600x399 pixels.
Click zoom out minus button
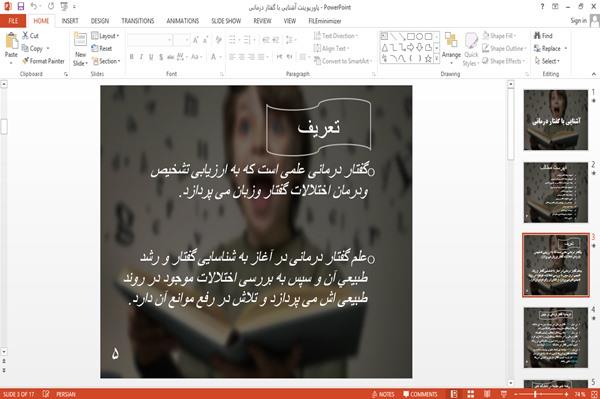pos(516,394)
